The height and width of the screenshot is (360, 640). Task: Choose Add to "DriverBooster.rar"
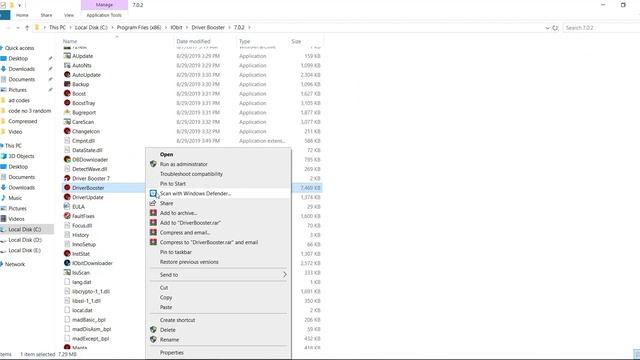[190, 223]
